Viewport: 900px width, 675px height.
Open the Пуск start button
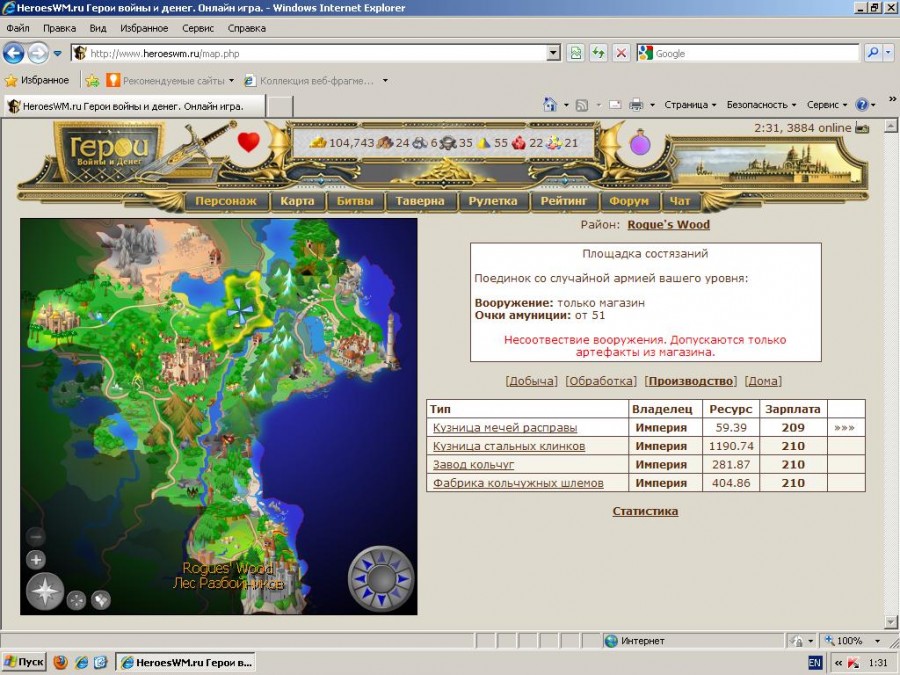pos(24,662)
